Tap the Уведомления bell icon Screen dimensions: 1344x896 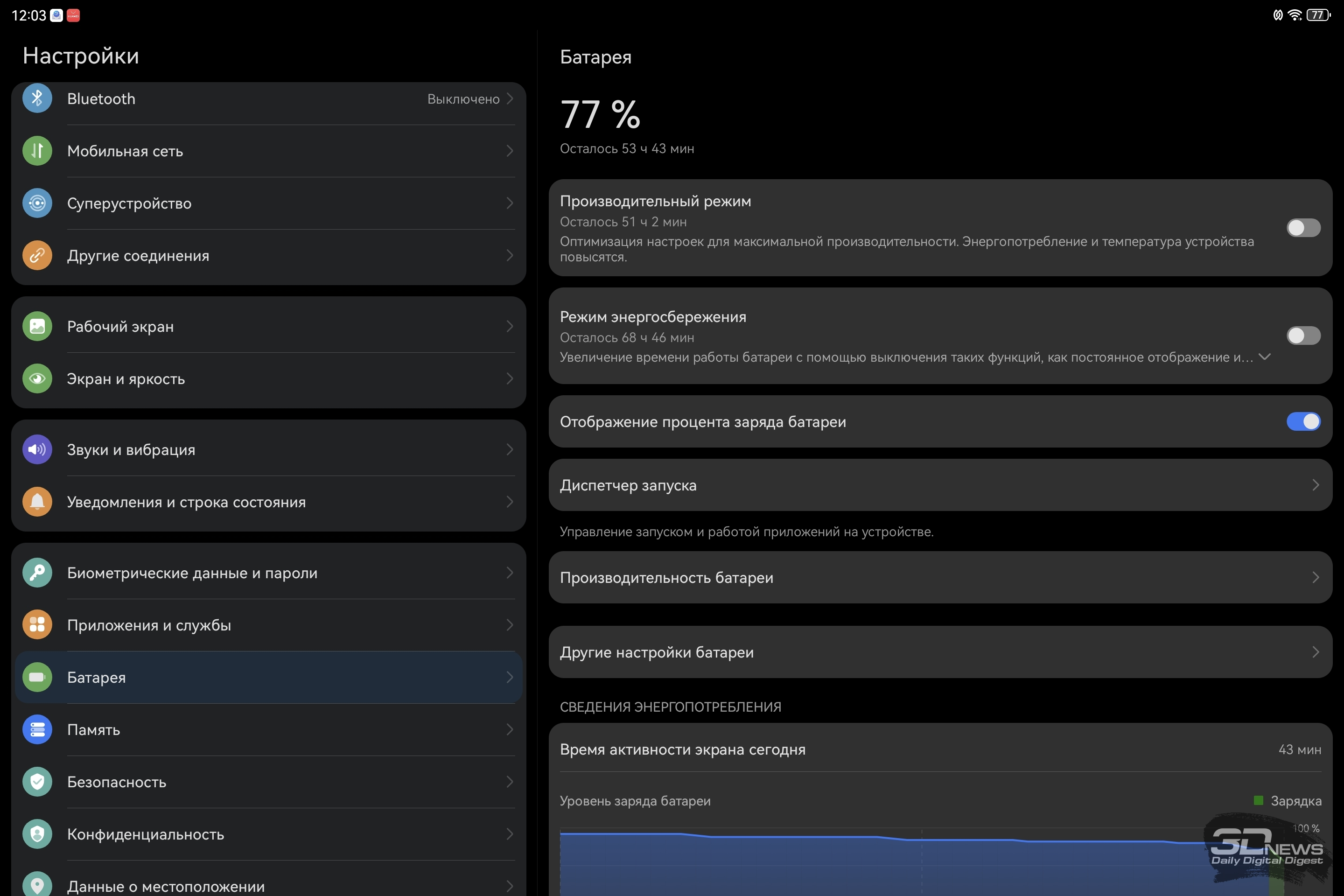(37, 502)
